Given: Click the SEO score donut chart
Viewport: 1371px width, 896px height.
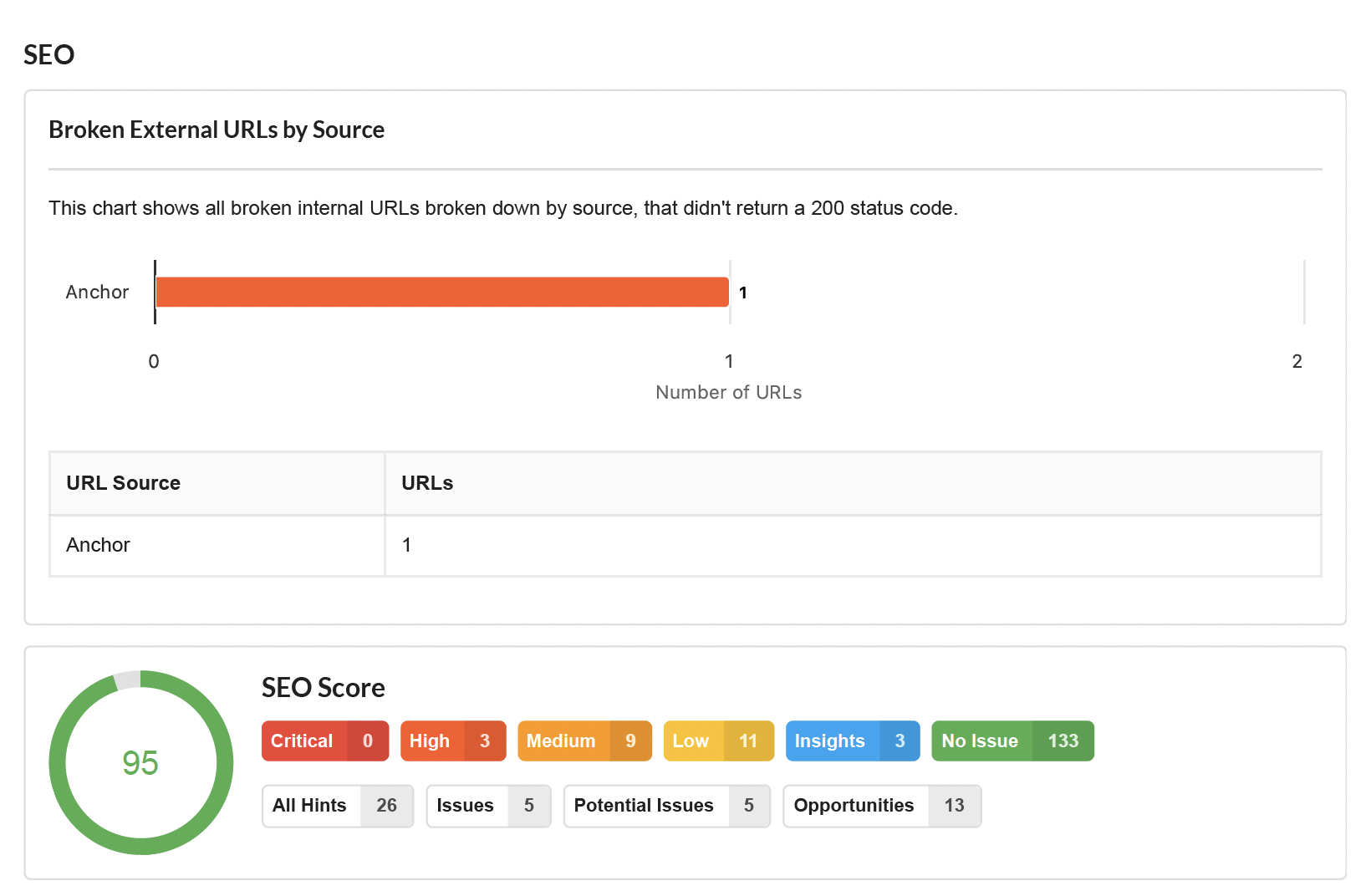Looking at the screenshot, I should click(x=140, y=762).
